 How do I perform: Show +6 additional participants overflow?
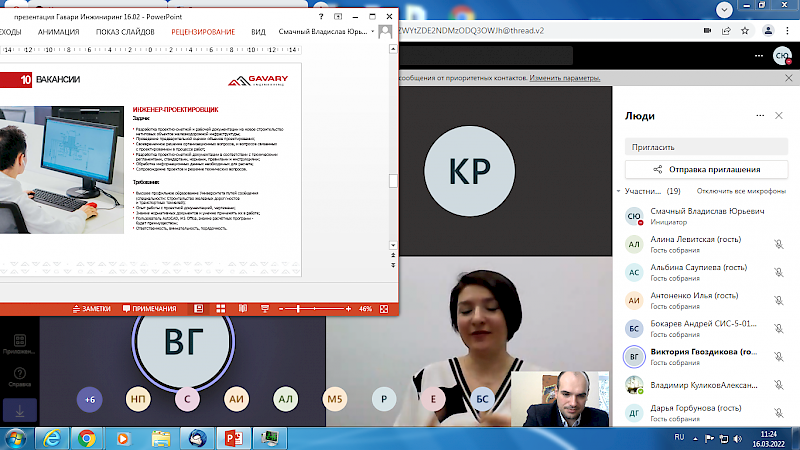[89, 399]
